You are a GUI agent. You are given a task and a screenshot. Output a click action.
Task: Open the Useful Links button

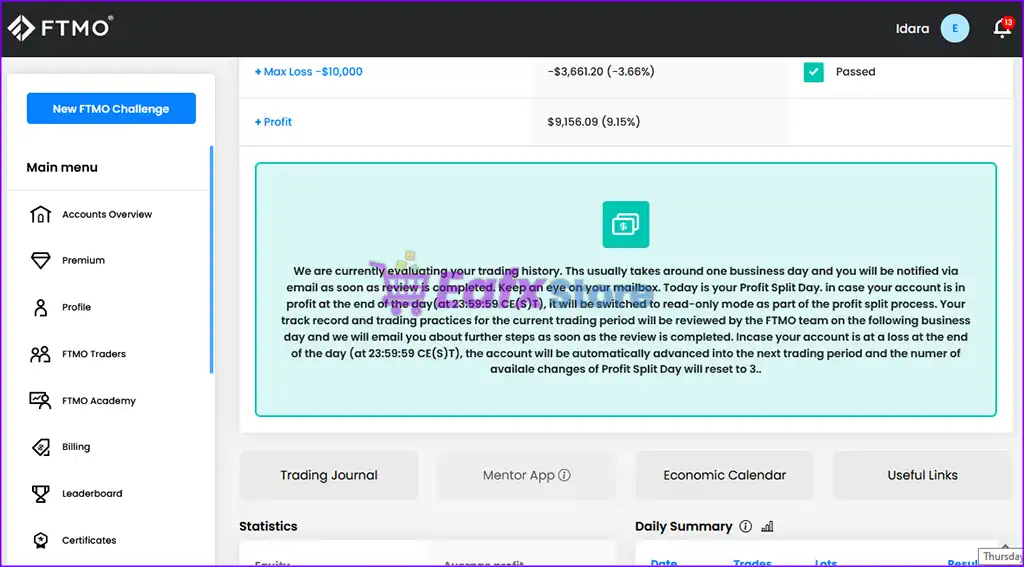coord(922,476)
